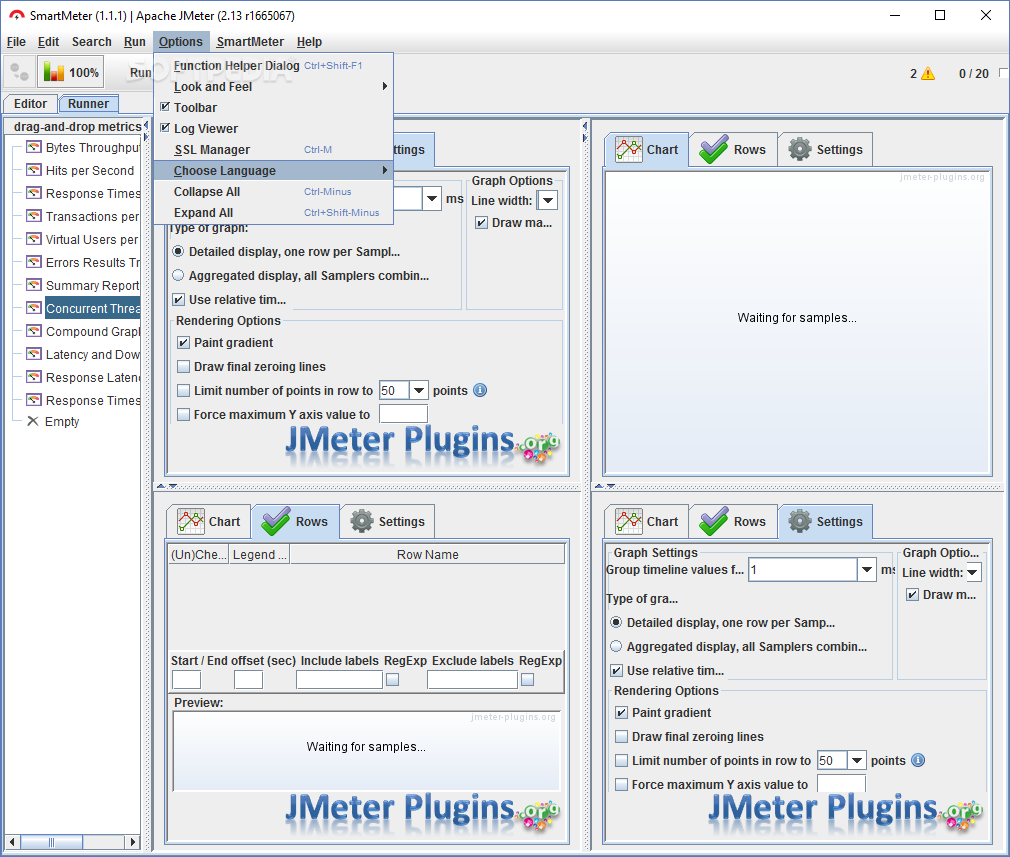Viewport: 1010px width, 857px height.
Task: Click the yellow warning triangle icon
Action: click(928, 73)
